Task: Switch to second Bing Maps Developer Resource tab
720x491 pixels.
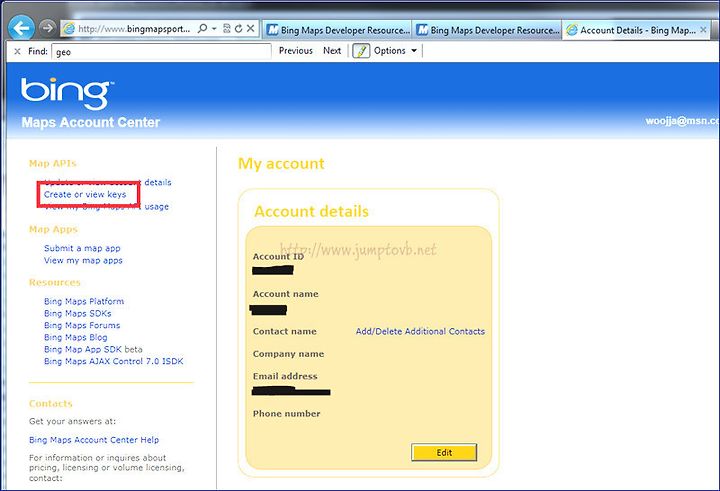Action: point(487,30)
